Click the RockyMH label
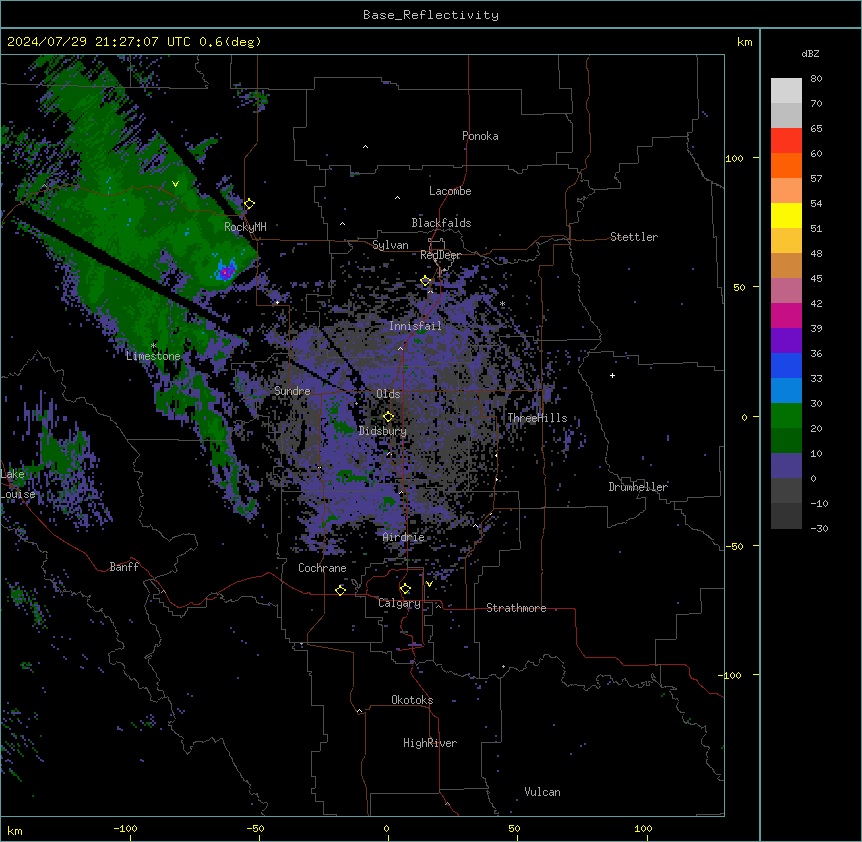Image resolution: width=862 pixels, height=842 pixels. pyautogui.click(x=245, y=226)
